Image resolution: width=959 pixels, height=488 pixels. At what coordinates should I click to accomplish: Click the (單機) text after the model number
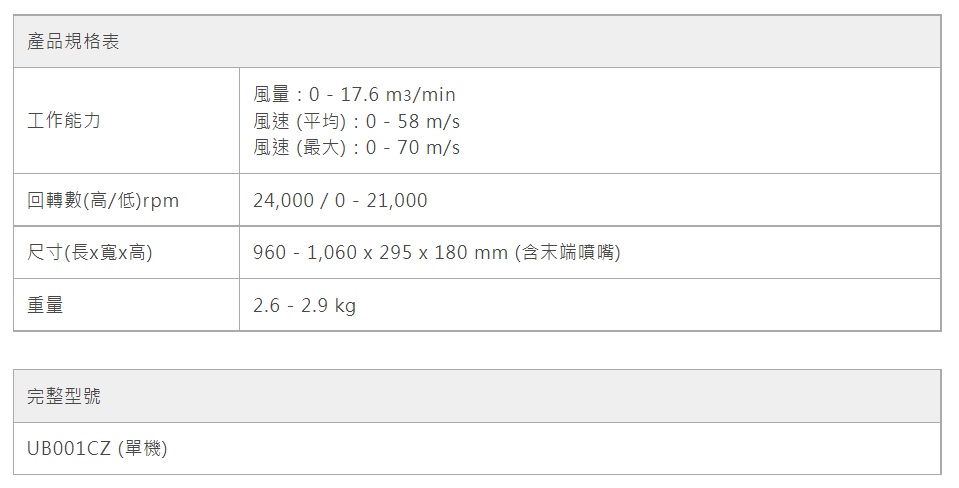142,449
